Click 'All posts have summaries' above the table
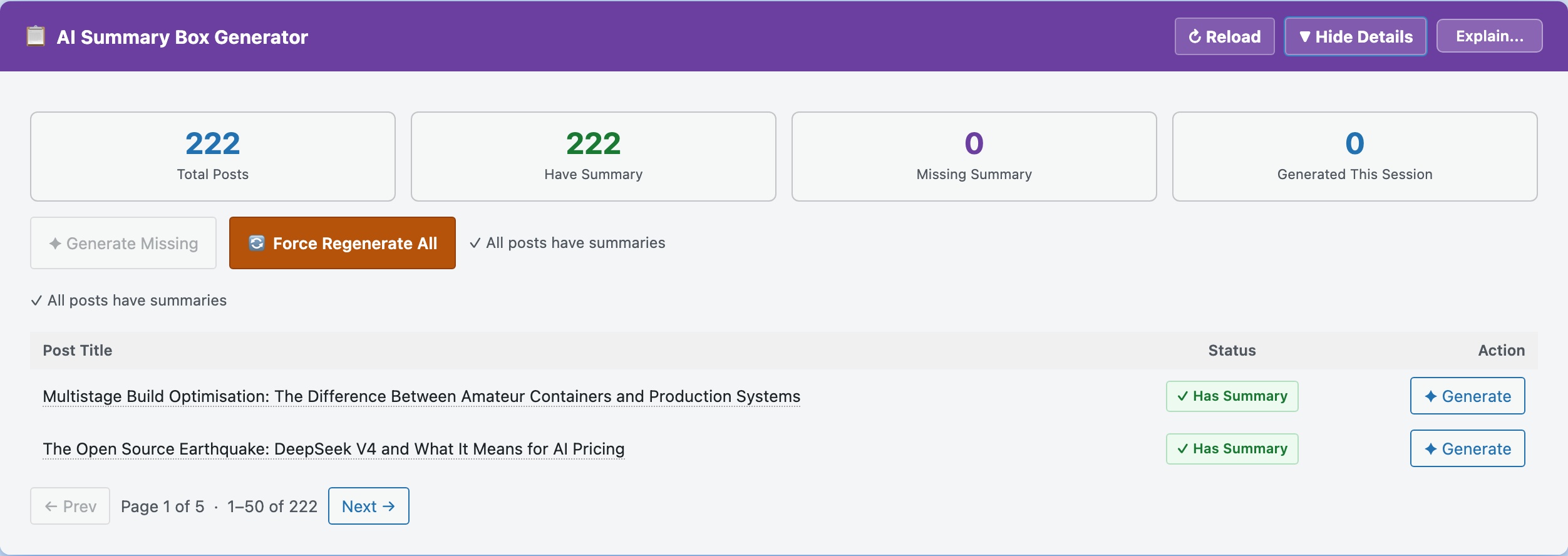1568x556 pixels. [x=128, y=301]
